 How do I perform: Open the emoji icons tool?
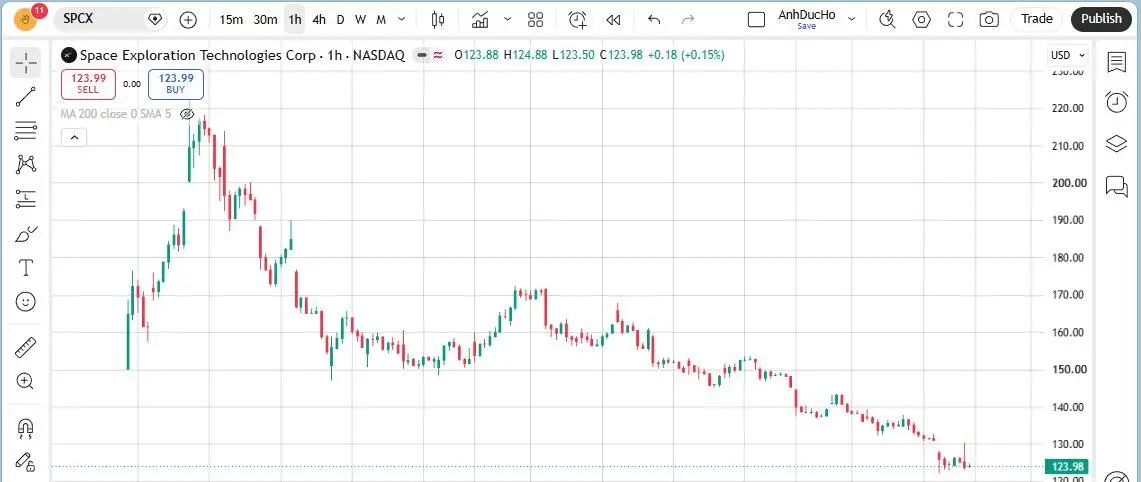coord(26,301)
